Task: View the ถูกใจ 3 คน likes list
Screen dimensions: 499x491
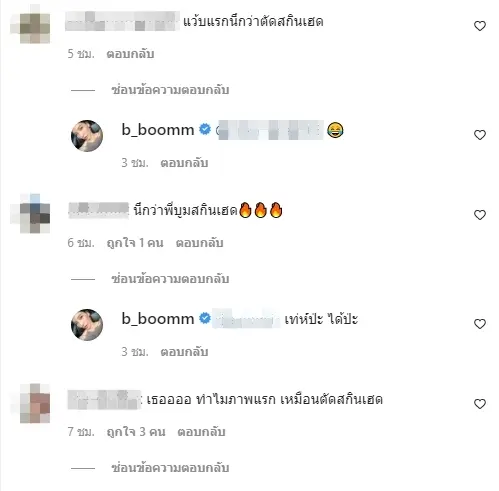Action: [136, 432]
